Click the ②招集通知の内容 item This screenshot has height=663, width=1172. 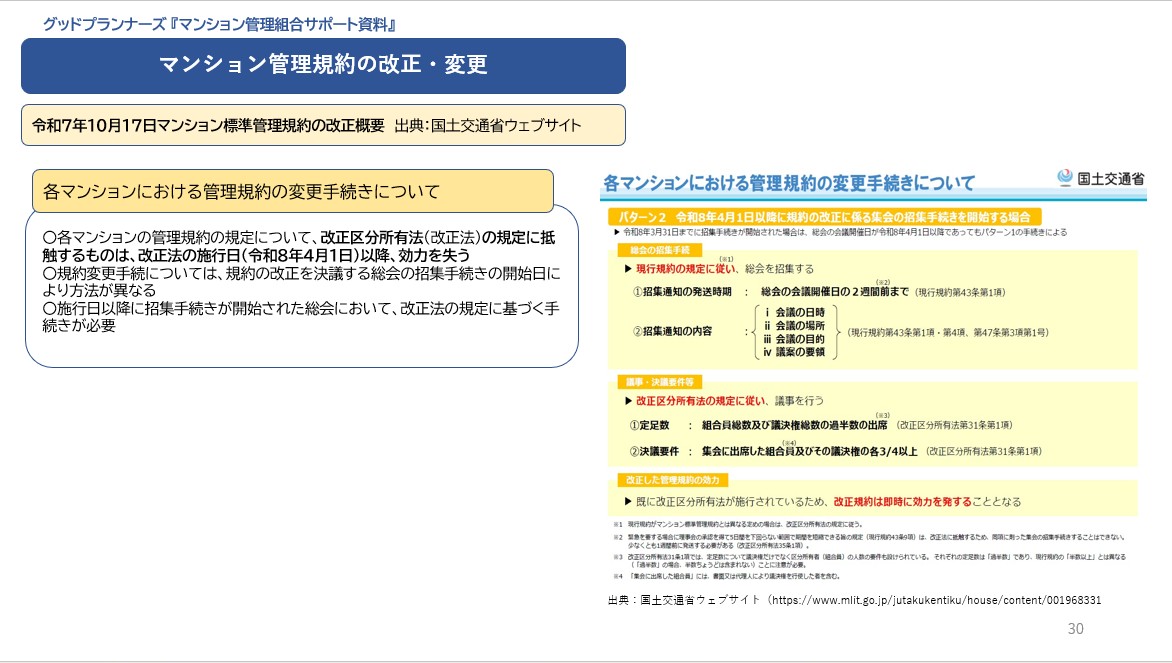672,330
